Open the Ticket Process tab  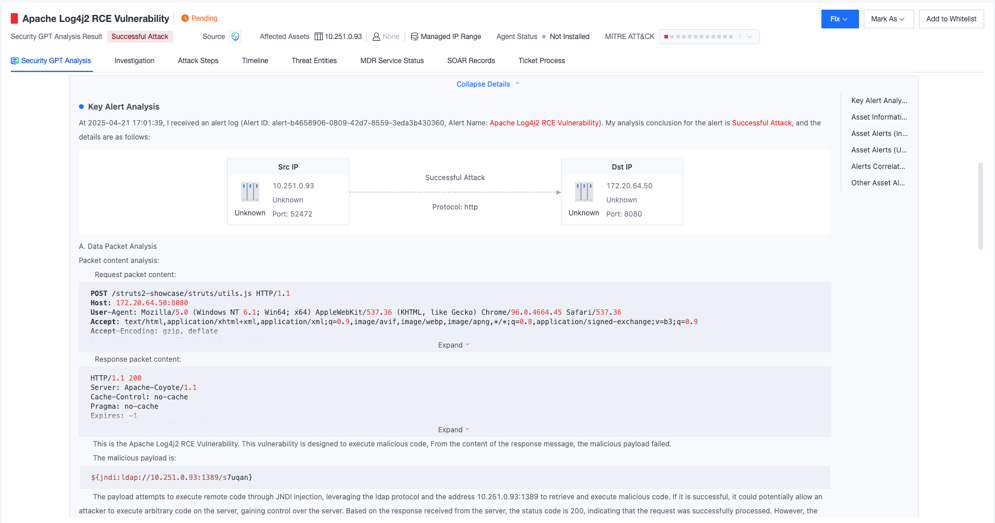click(541, 61)
